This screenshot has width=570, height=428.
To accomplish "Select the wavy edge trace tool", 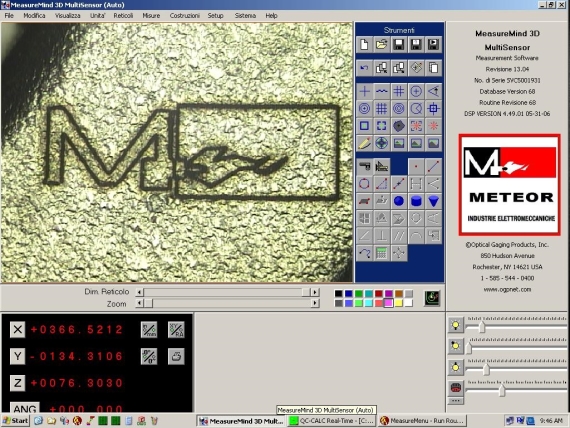I will pos(381,91).
